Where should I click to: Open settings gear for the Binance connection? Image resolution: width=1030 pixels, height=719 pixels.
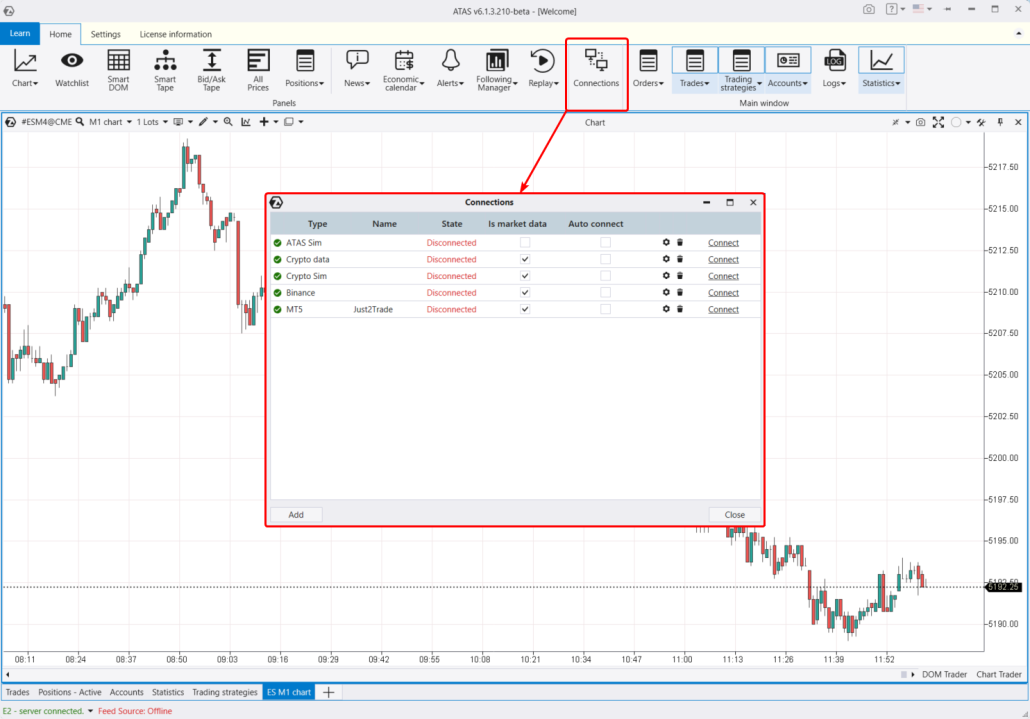pyautogui.click(x=666, y=293)
